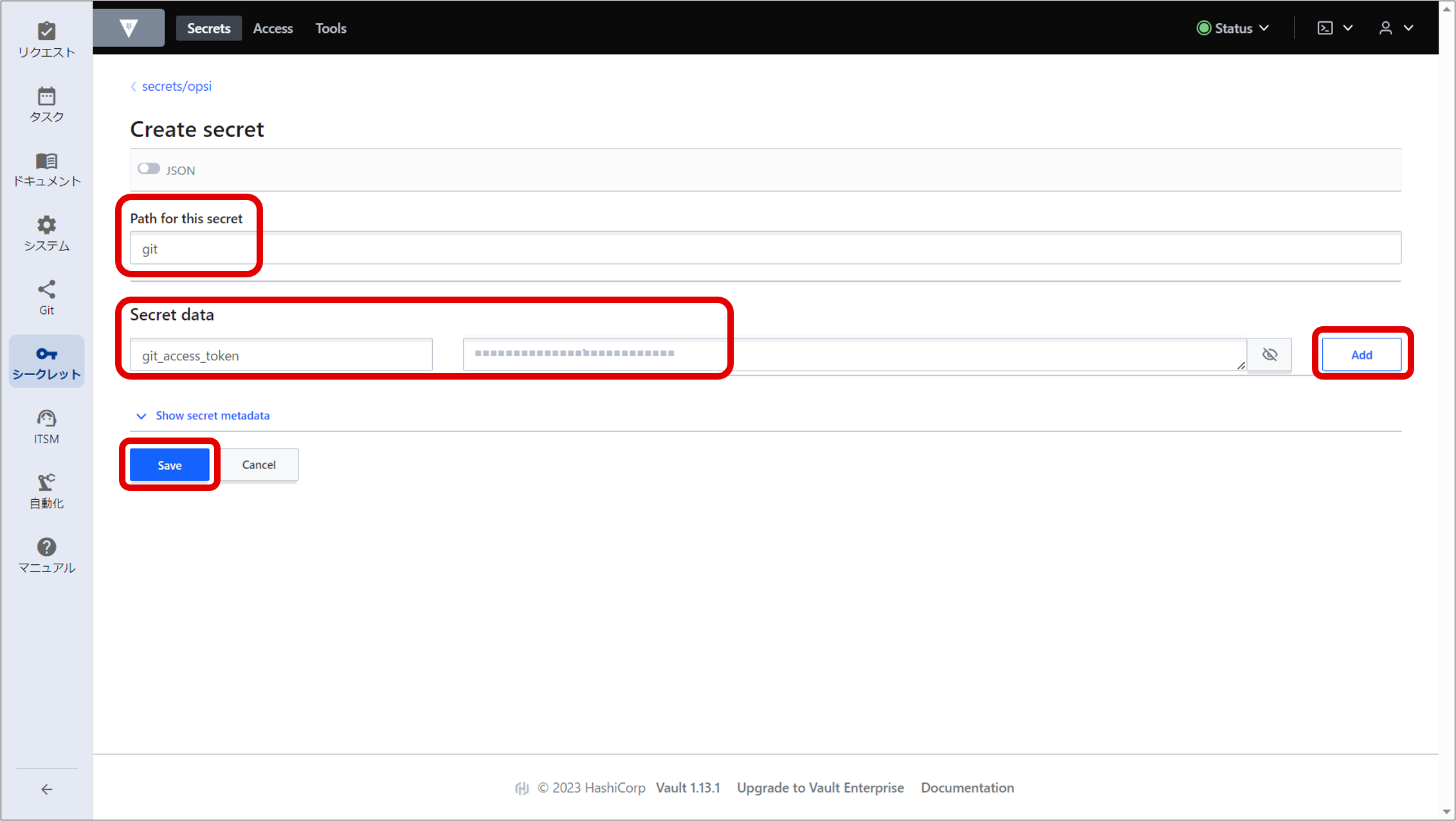The image size is (1456, 821).
Task: Select the ドキュメント book icon
Action: 46,167
